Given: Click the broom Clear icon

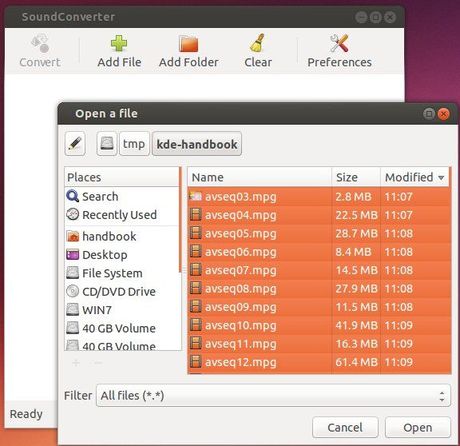Looking at the screenshot, I should point(258,43).
